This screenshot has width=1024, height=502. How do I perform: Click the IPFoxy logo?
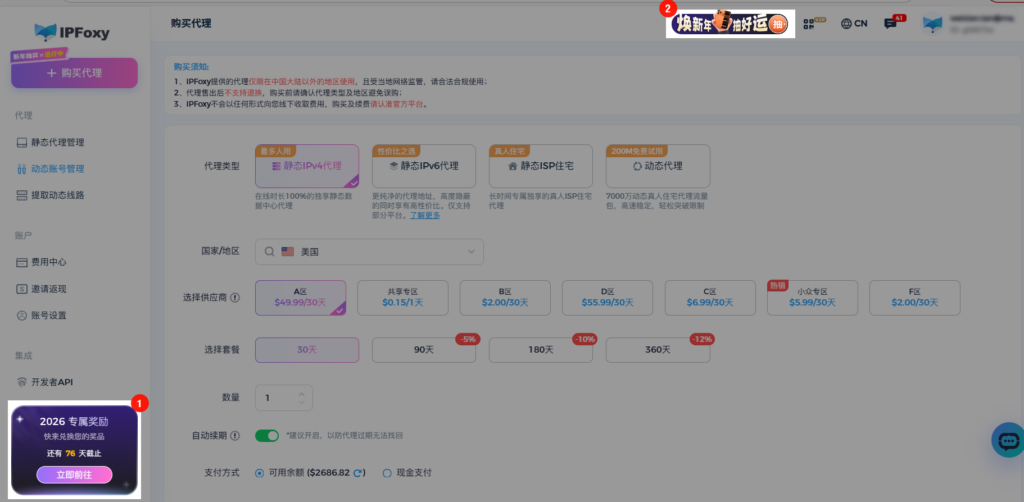tap(72, 32)
